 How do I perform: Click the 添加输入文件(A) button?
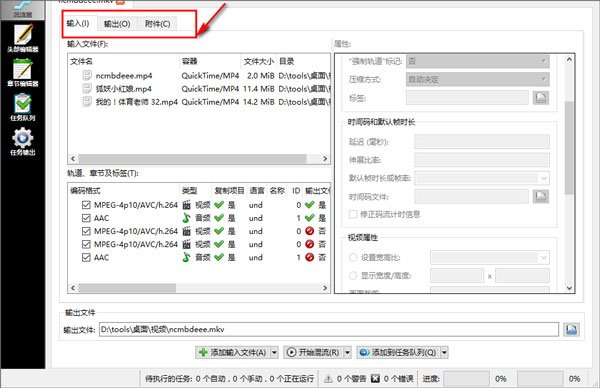[233, 352]
